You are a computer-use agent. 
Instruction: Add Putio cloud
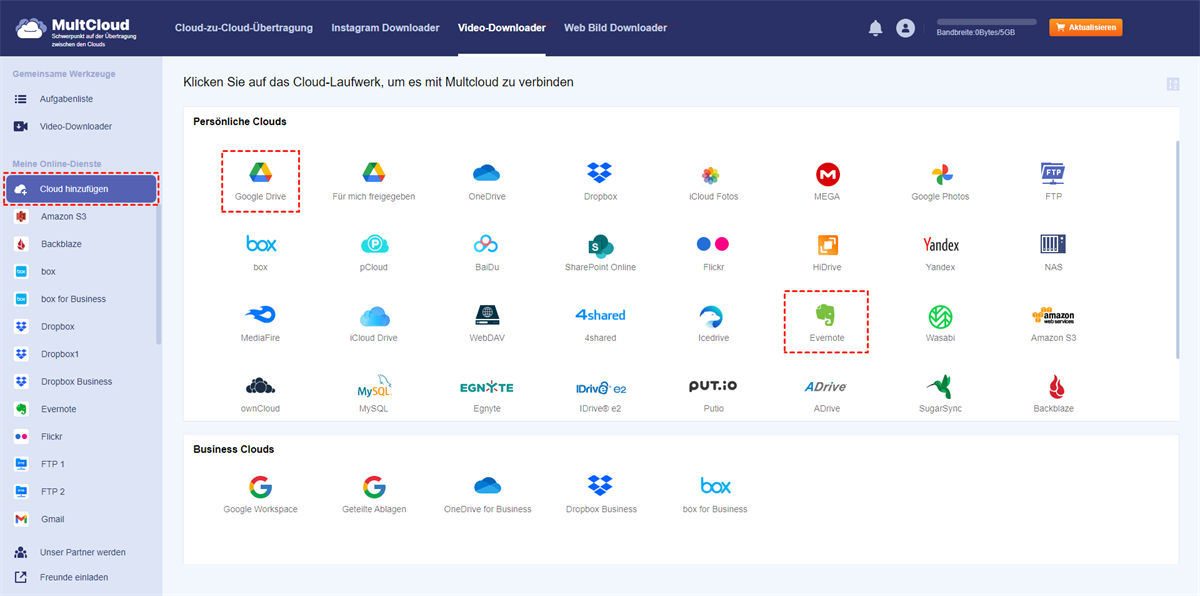713,387
